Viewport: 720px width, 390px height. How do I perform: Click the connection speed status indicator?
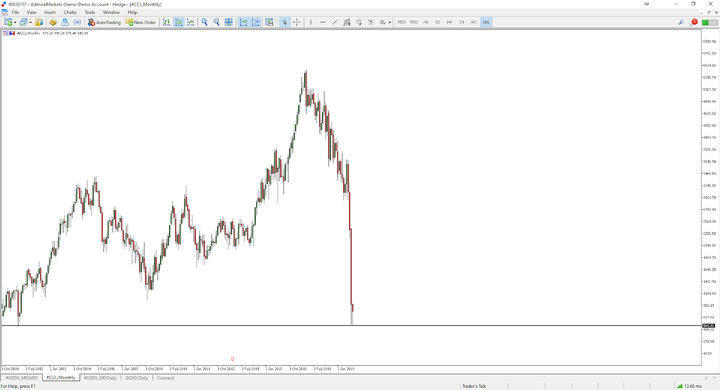(689, 386)
